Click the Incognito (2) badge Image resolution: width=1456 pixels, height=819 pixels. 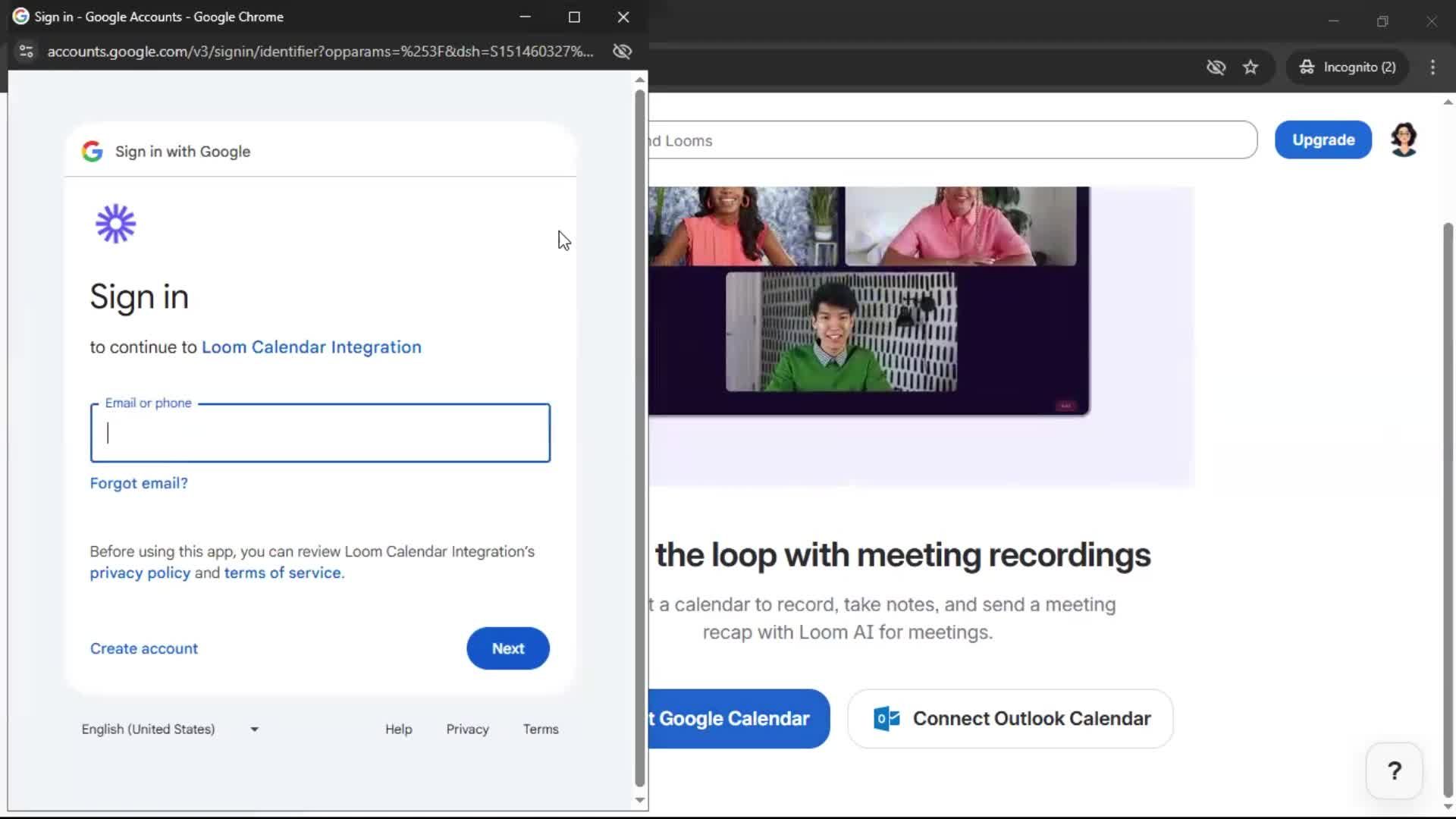pyautogui.click(x=1349, y=67)
